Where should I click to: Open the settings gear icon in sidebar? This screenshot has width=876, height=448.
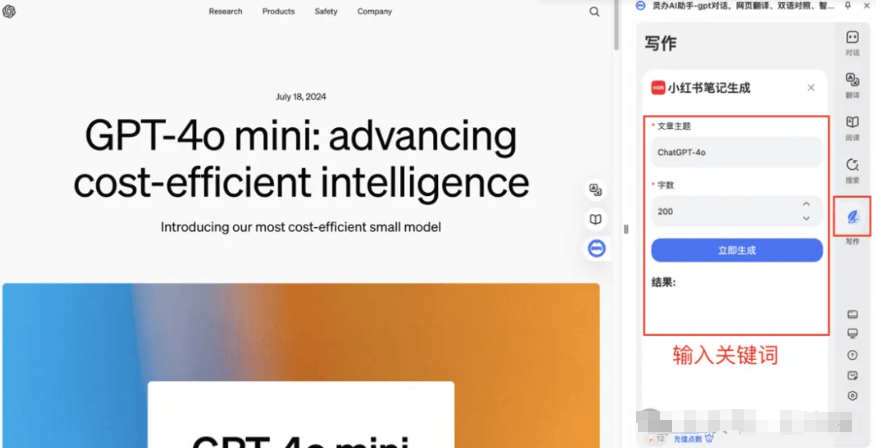[x=852, y=396]
